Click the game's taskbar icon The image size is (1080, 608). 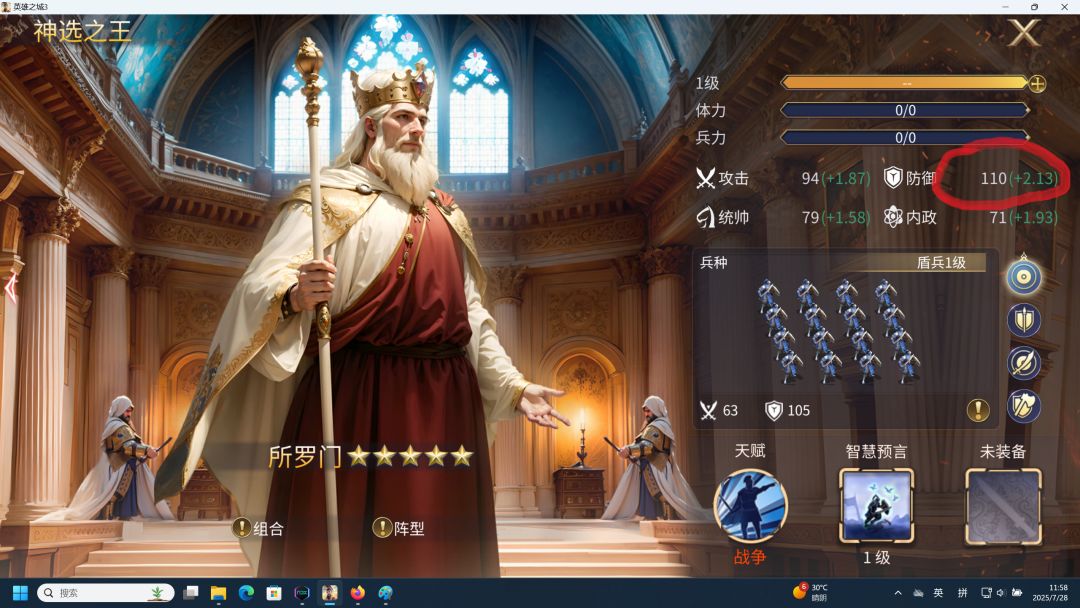click(x=330, y=593)
